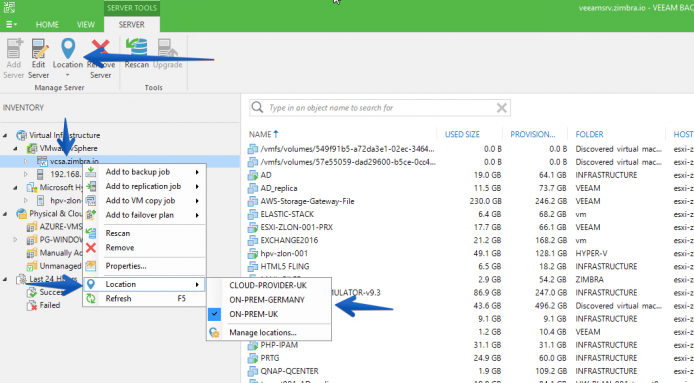Clear the search box with X icon

[501, 108]
